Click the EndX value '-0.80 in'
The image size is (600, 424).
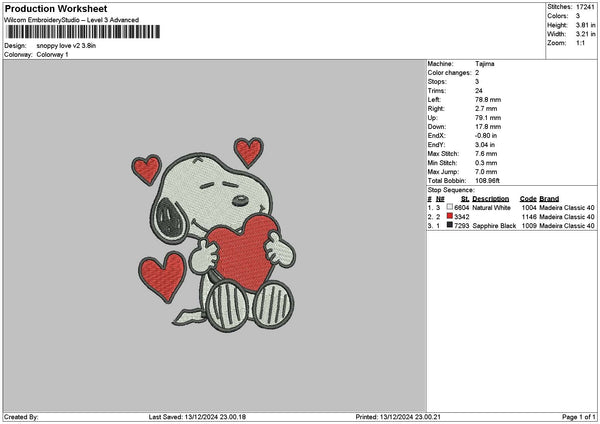tap(486, 135)
